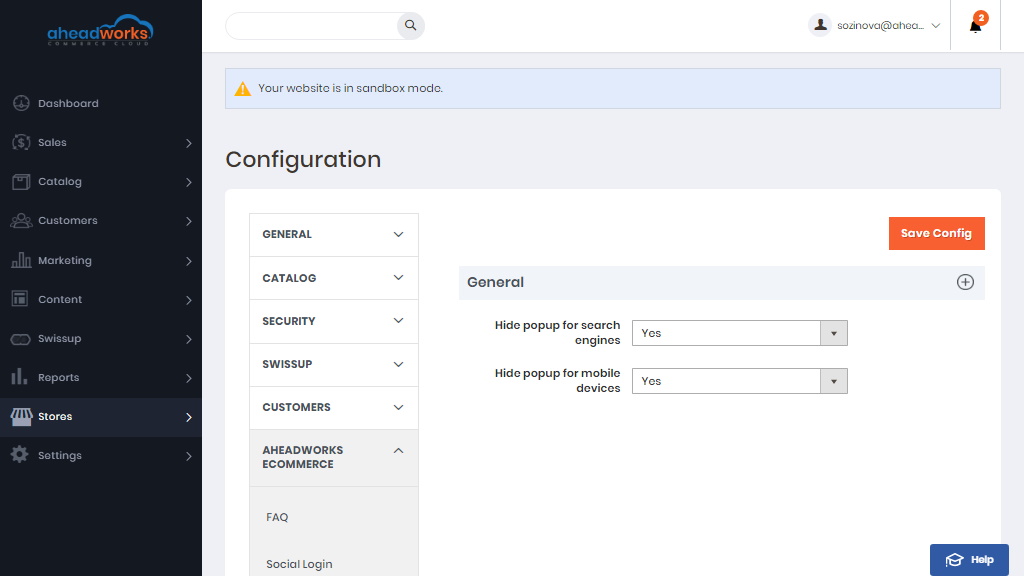
Task: Click the Stores storefront icon
Action: (21, 417)
